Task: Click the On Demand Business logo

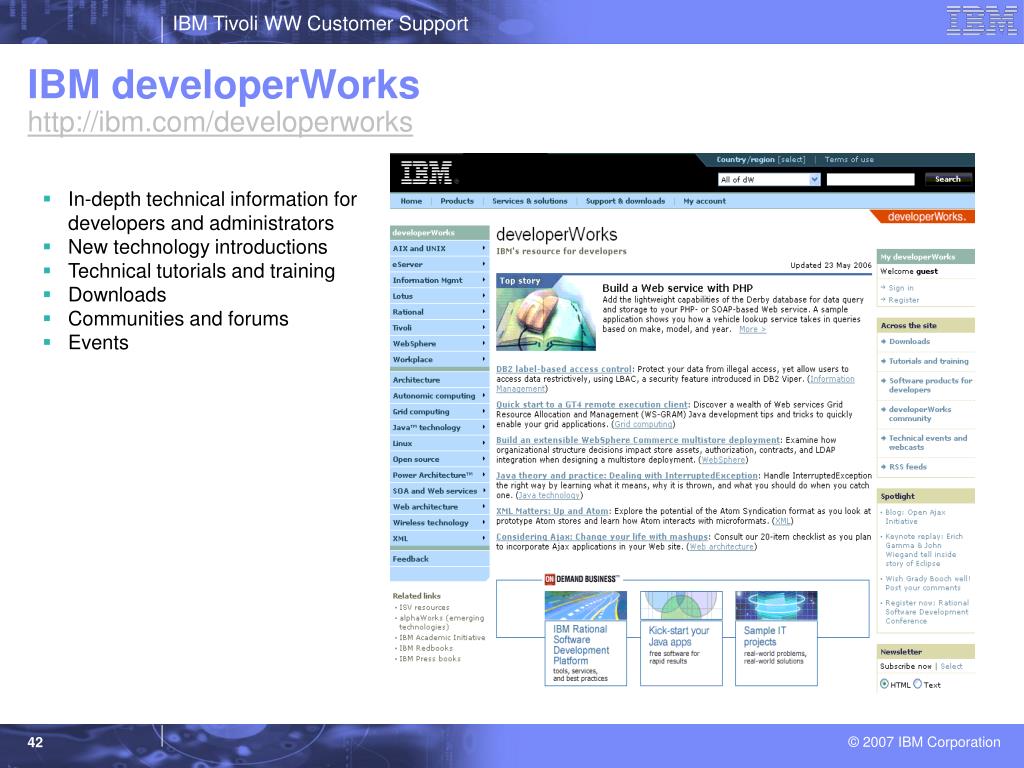Action: 581,579
